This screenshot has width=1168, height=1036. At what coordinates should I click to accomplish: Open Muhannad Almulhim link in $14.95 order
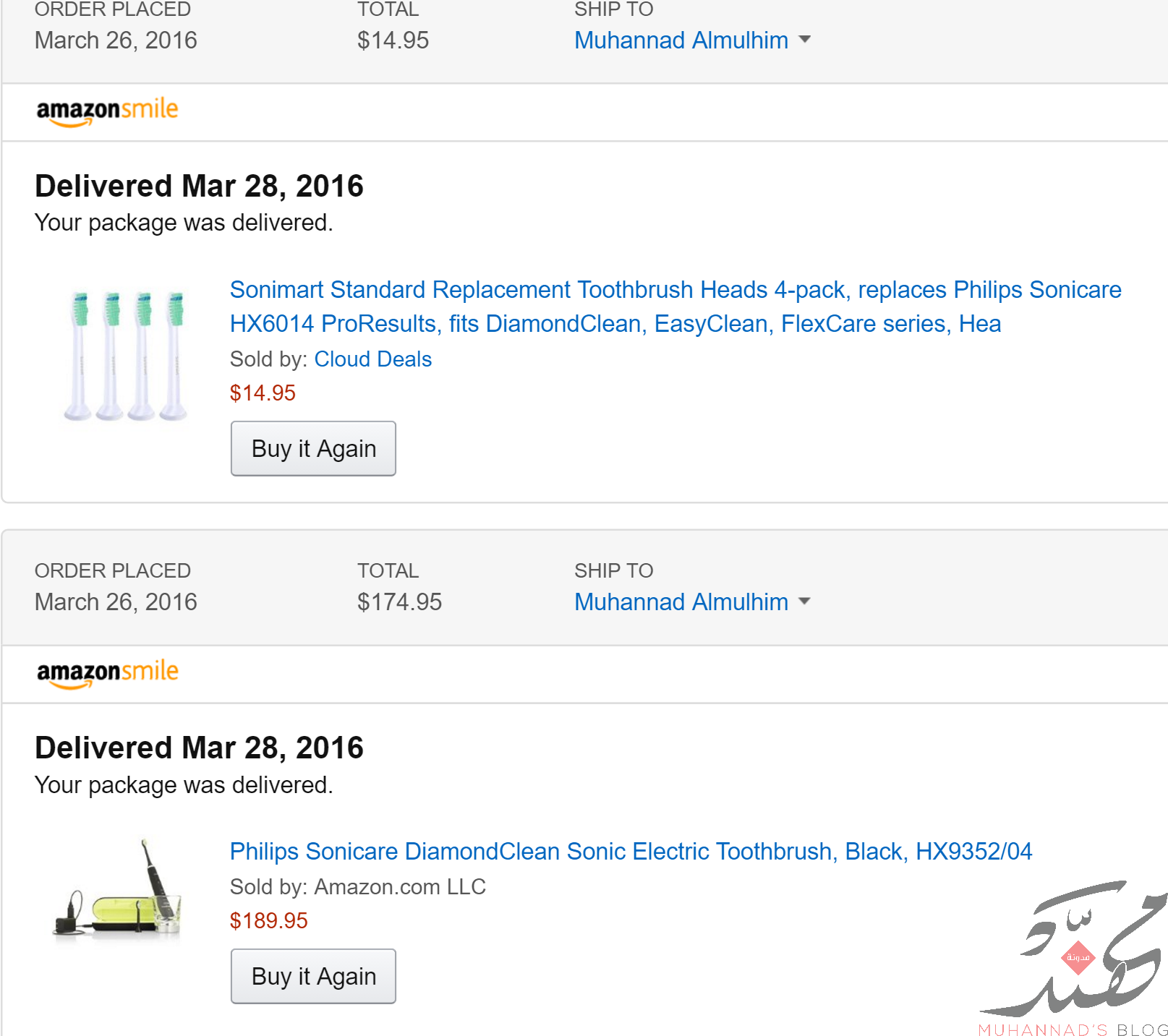tap(681, 40)
